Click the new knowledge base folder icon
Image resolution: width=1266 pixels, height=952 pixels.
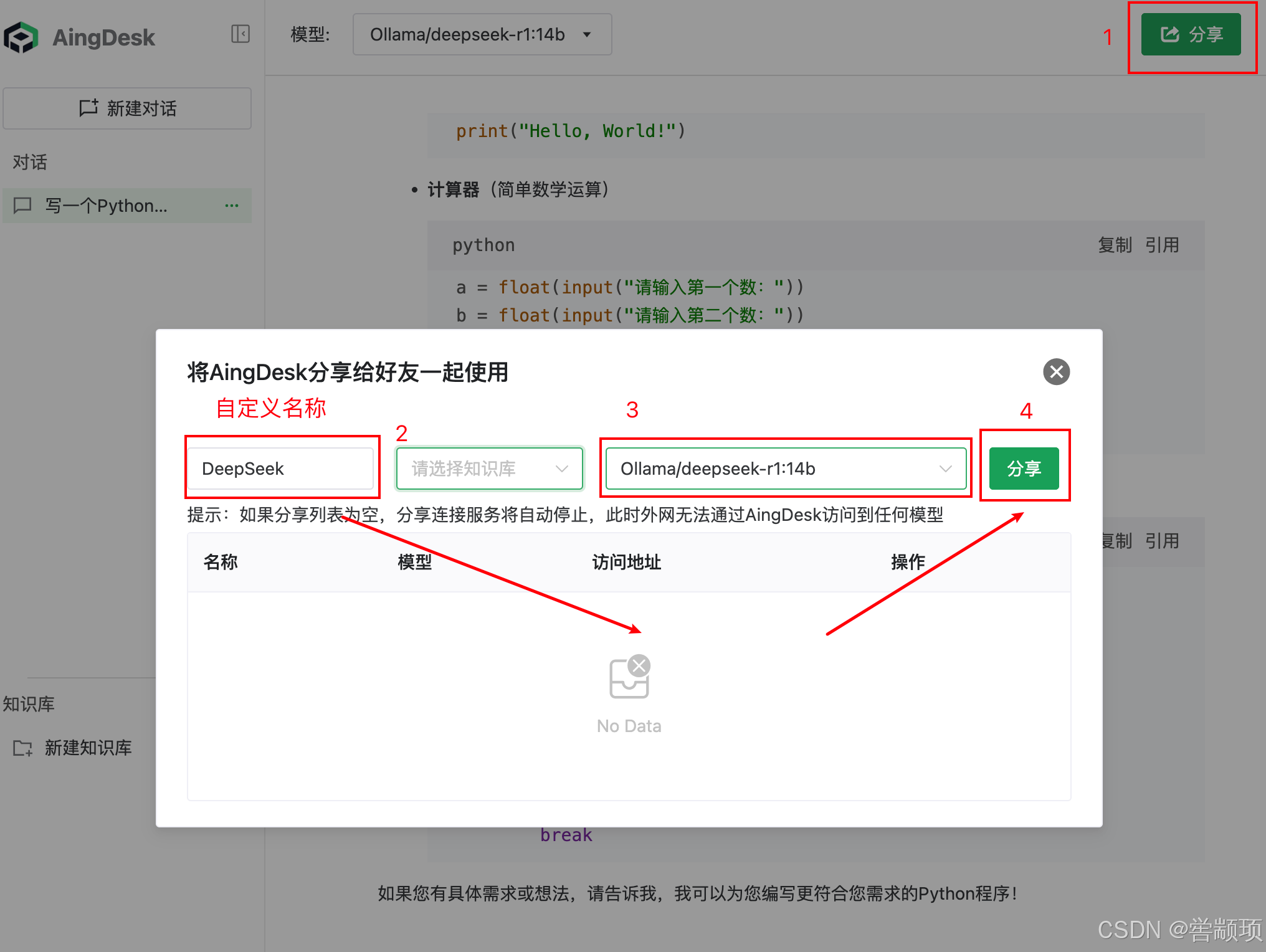(x=22, y=748)
